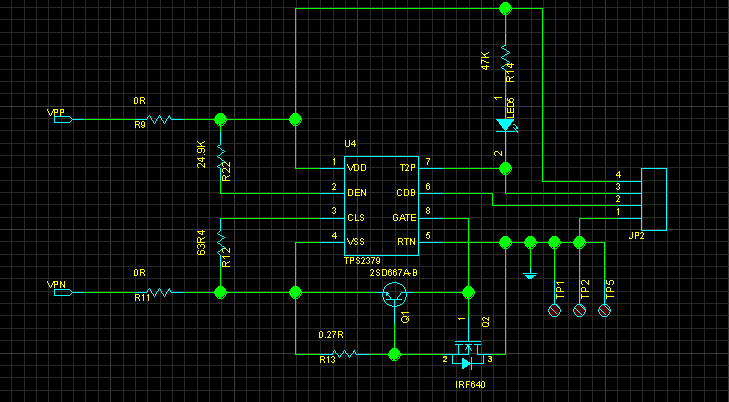
Task: Click the 0.27R value label
Action: (x=331, y=335)
